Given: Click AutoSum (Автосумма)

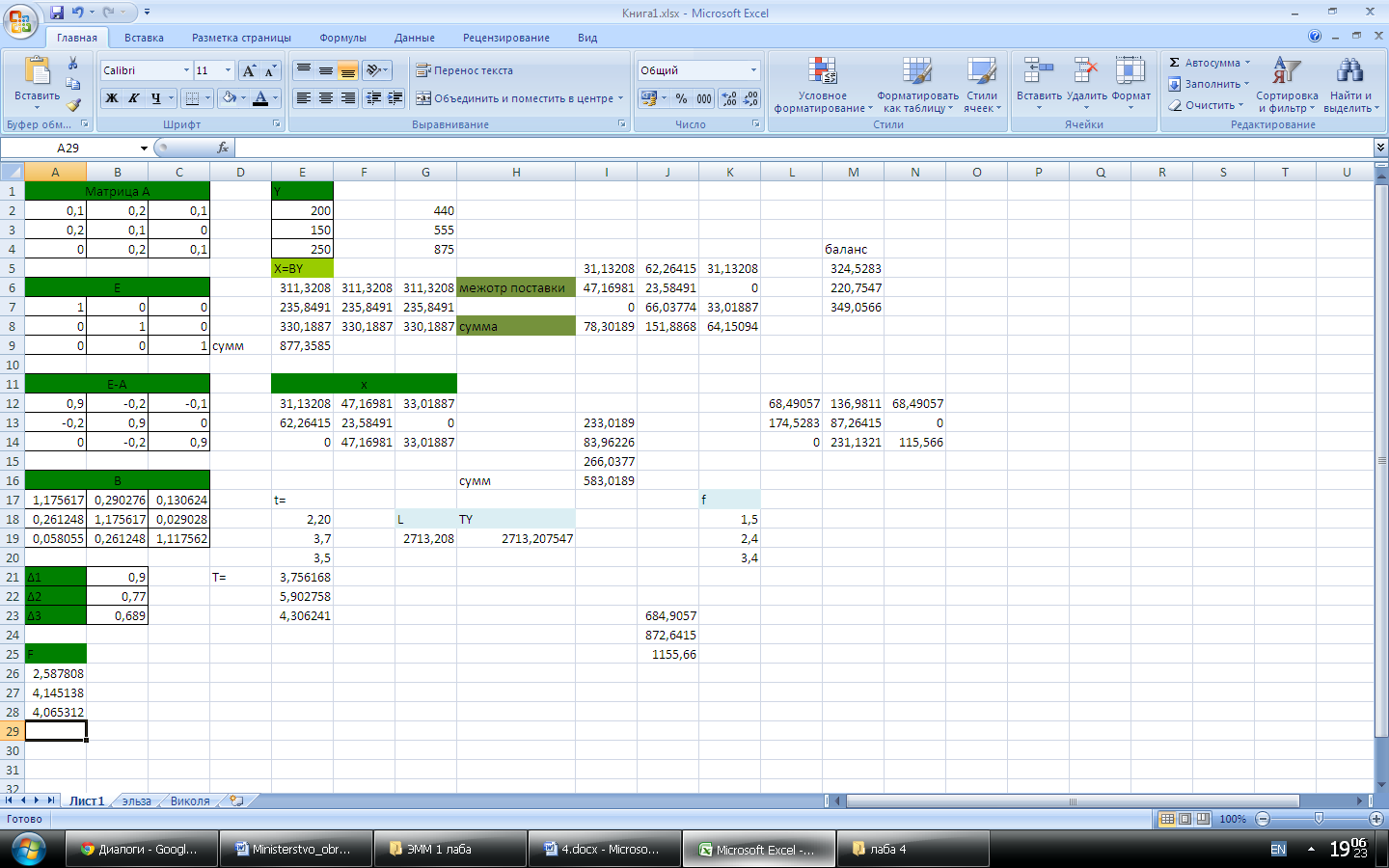Looking at the screenshot, I should coord(1210,63).
